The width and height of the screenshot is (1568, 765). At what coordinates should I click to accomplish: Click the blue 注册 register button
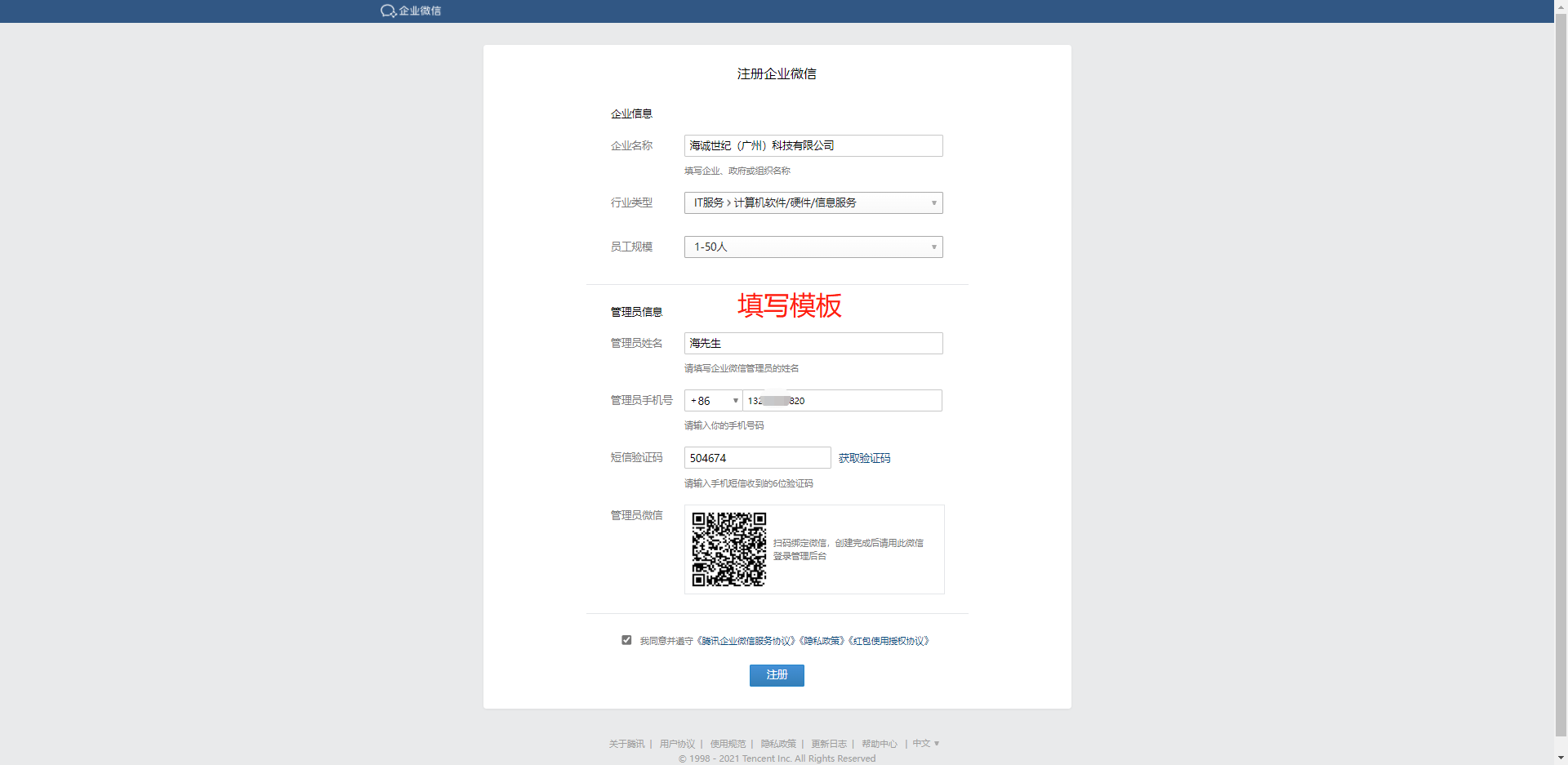tap(777, 675)
